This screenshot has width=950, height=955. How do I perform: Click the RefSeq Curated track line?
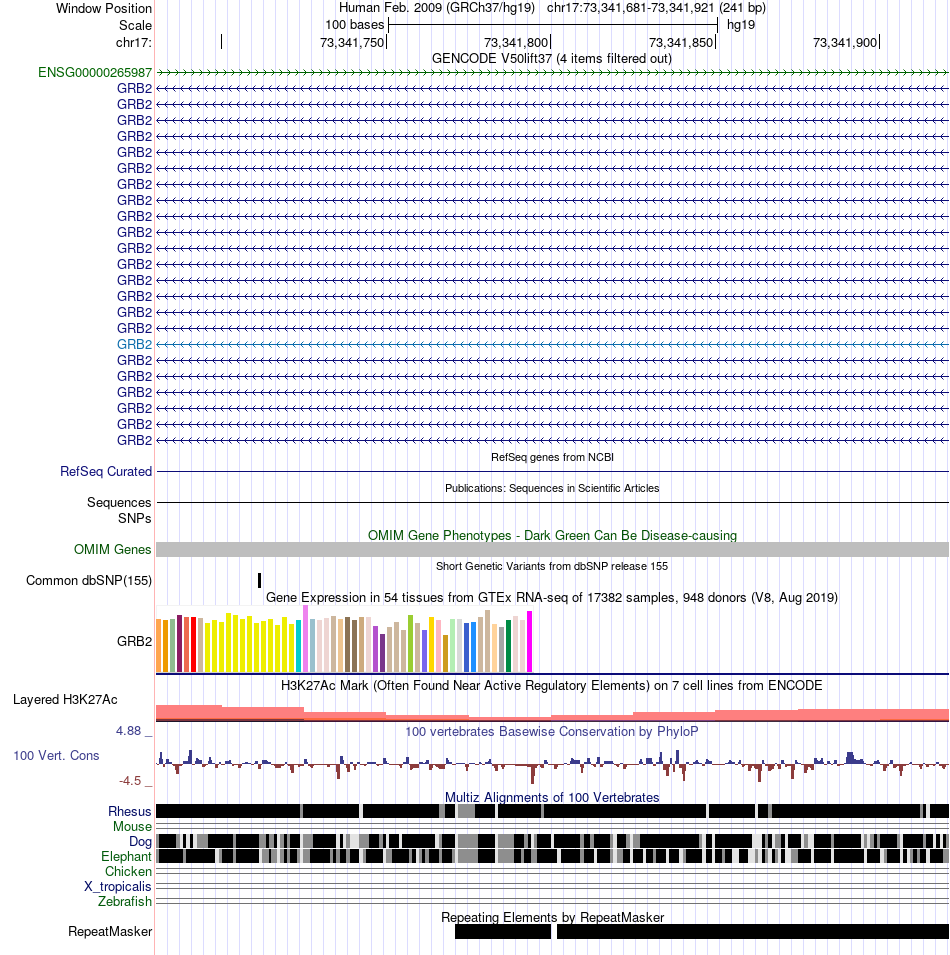tap(552, 471)
